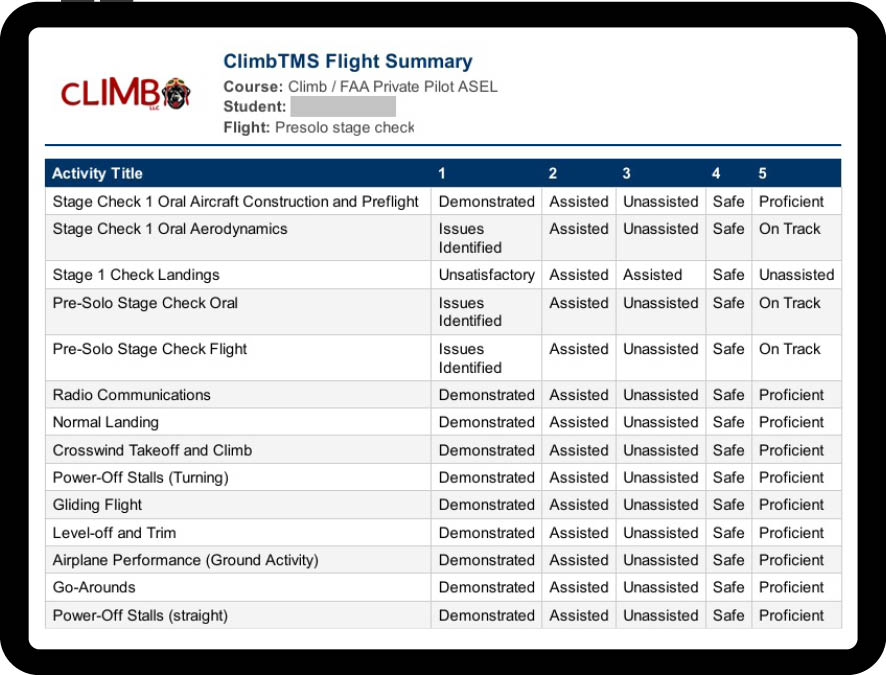Click Unassisted in Airplane Performance row

point(661,560)
